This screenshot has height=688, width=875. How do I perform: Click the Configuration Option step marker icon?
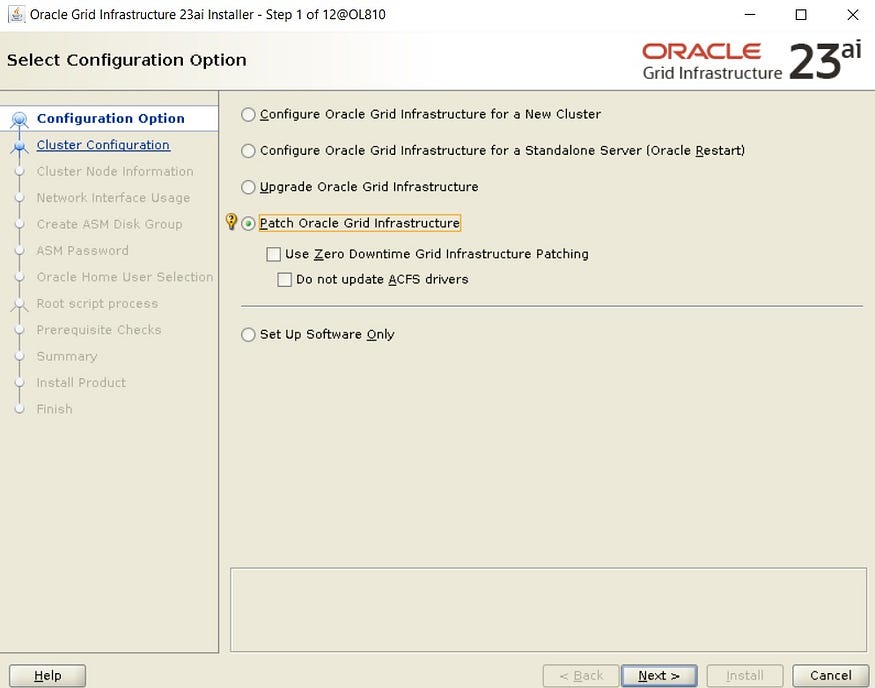pos(20,119)
